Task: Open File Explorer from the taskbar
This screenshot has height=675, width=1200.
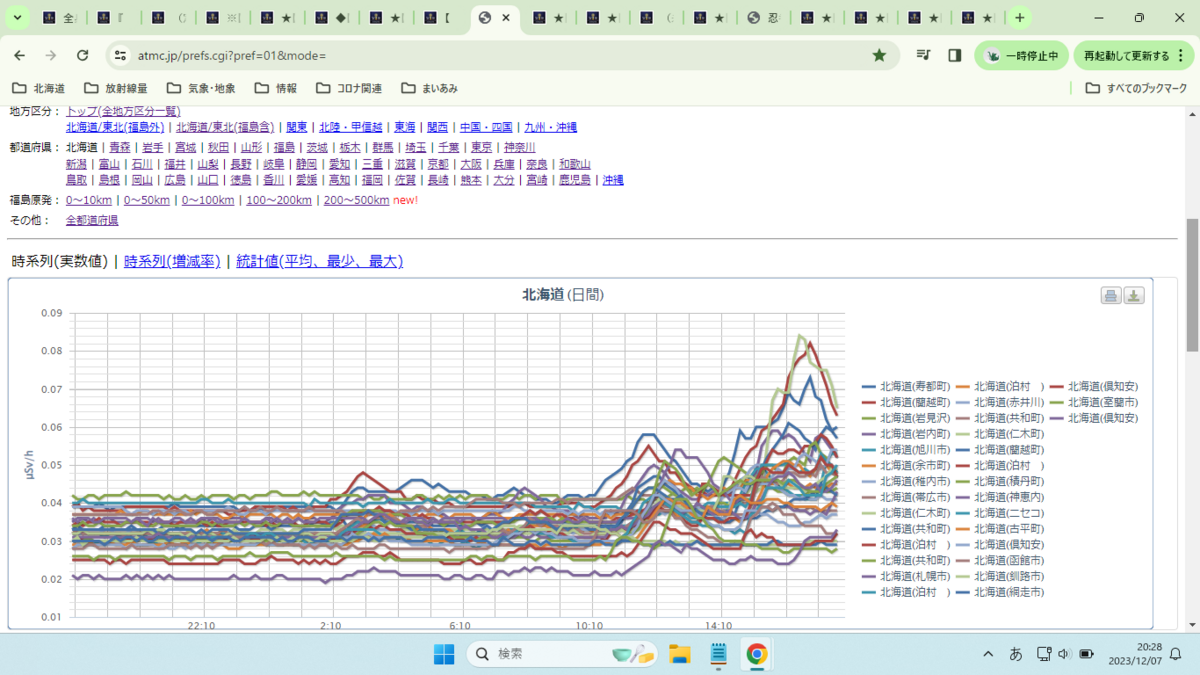Action: coord(680,654)
